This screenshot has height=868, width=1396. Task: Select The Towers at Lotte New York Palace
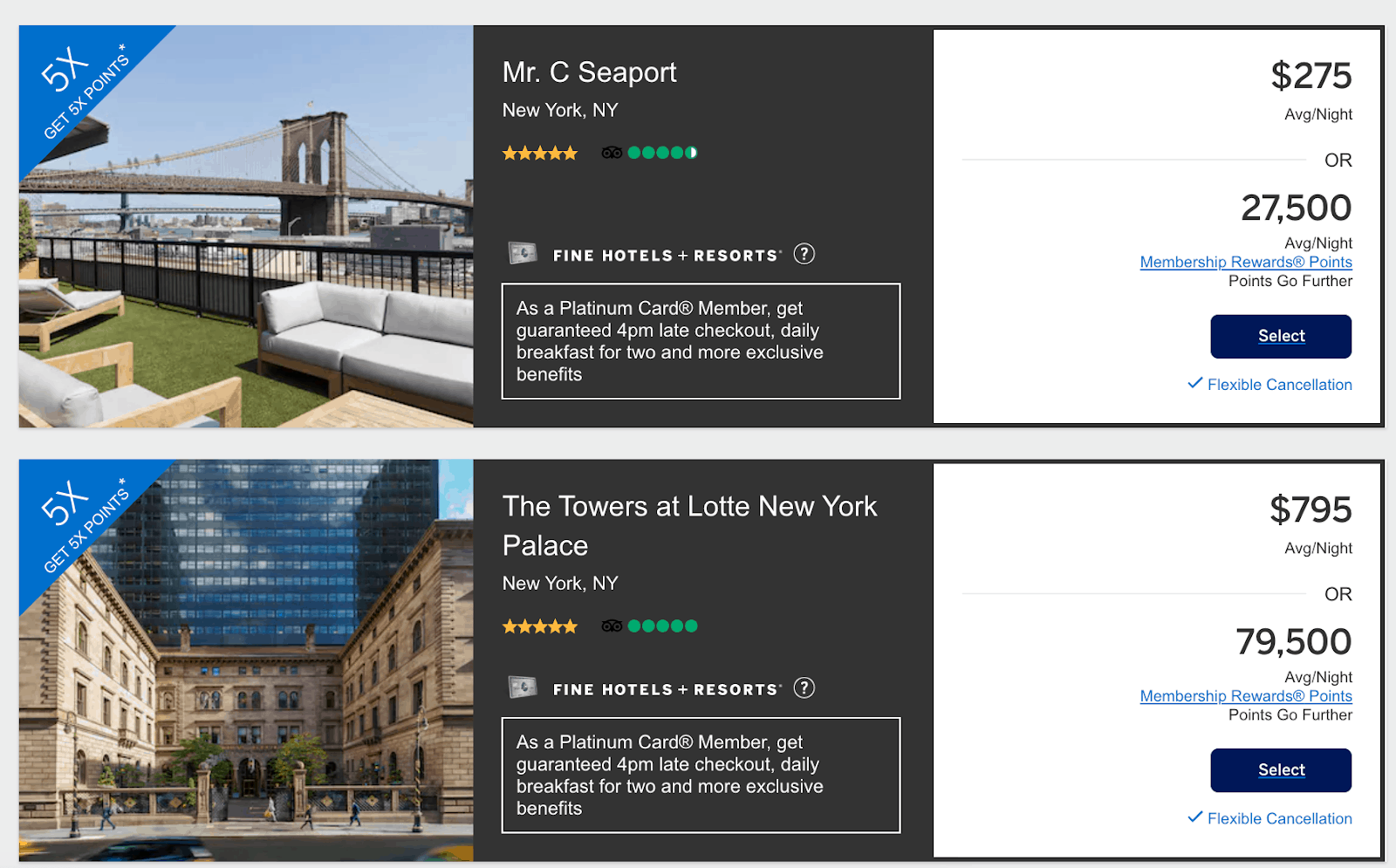pos(1281,770)
